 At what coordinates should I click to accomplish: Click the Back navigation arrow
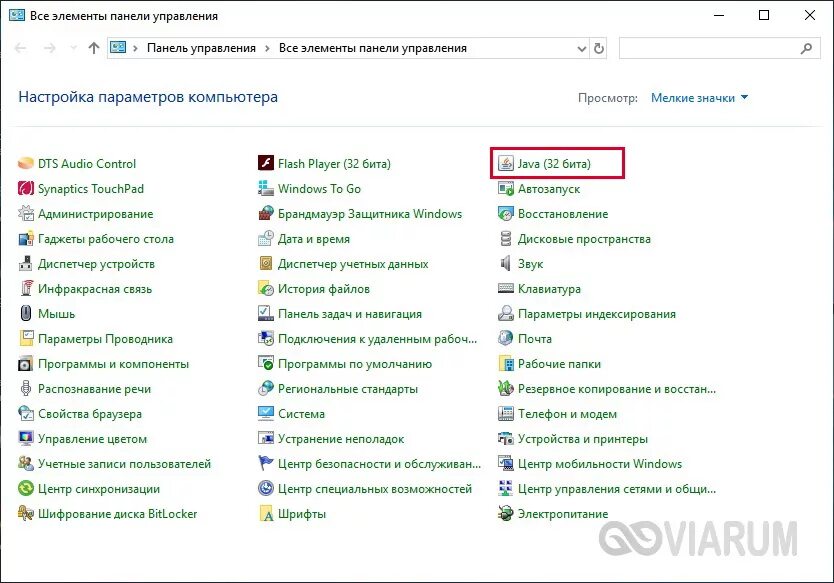click(x=20, y=48)
